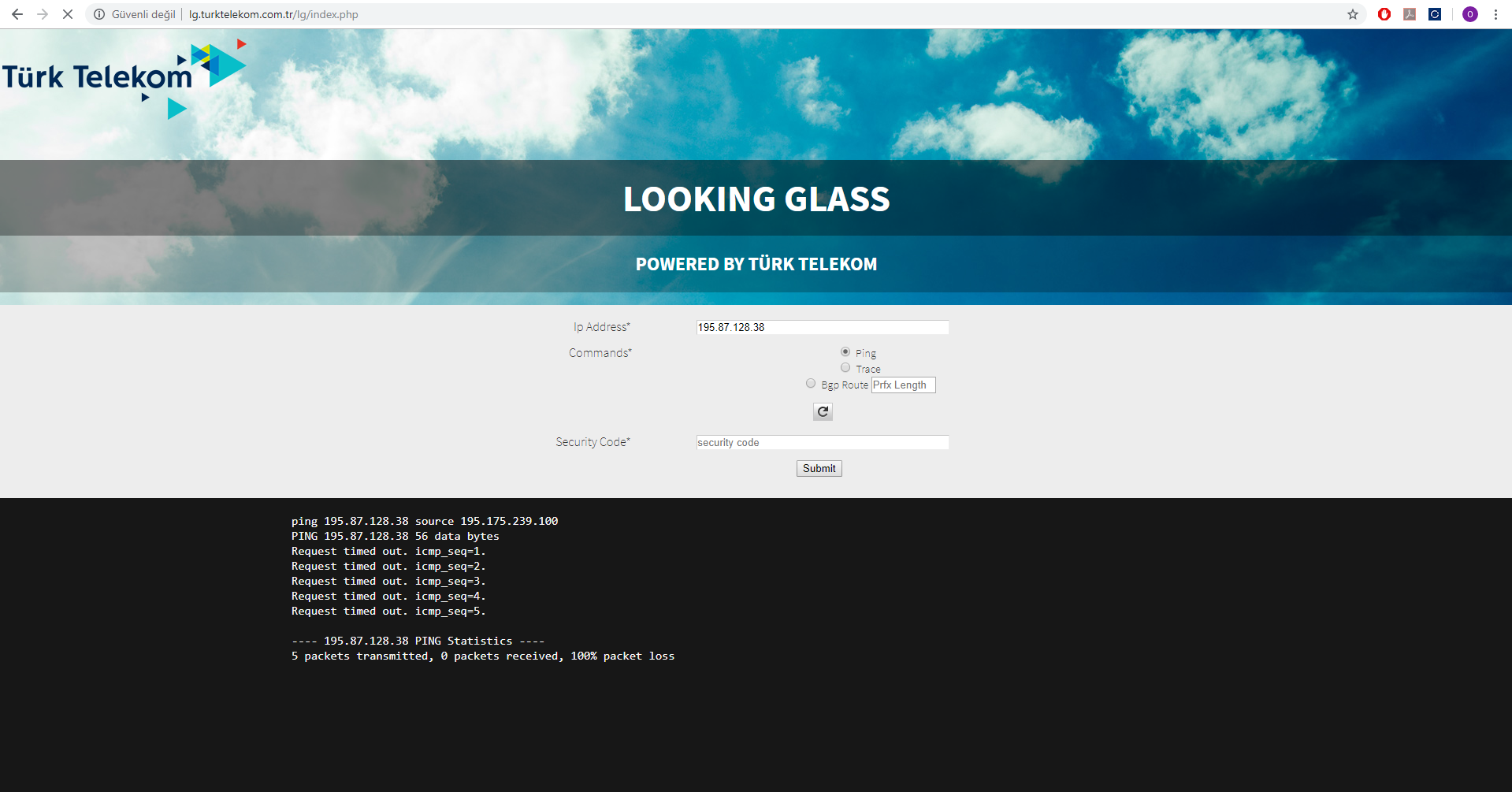Screen dimensions: 1512x792
Task: Submit the looking glass query
Action: tap(819, 469)
